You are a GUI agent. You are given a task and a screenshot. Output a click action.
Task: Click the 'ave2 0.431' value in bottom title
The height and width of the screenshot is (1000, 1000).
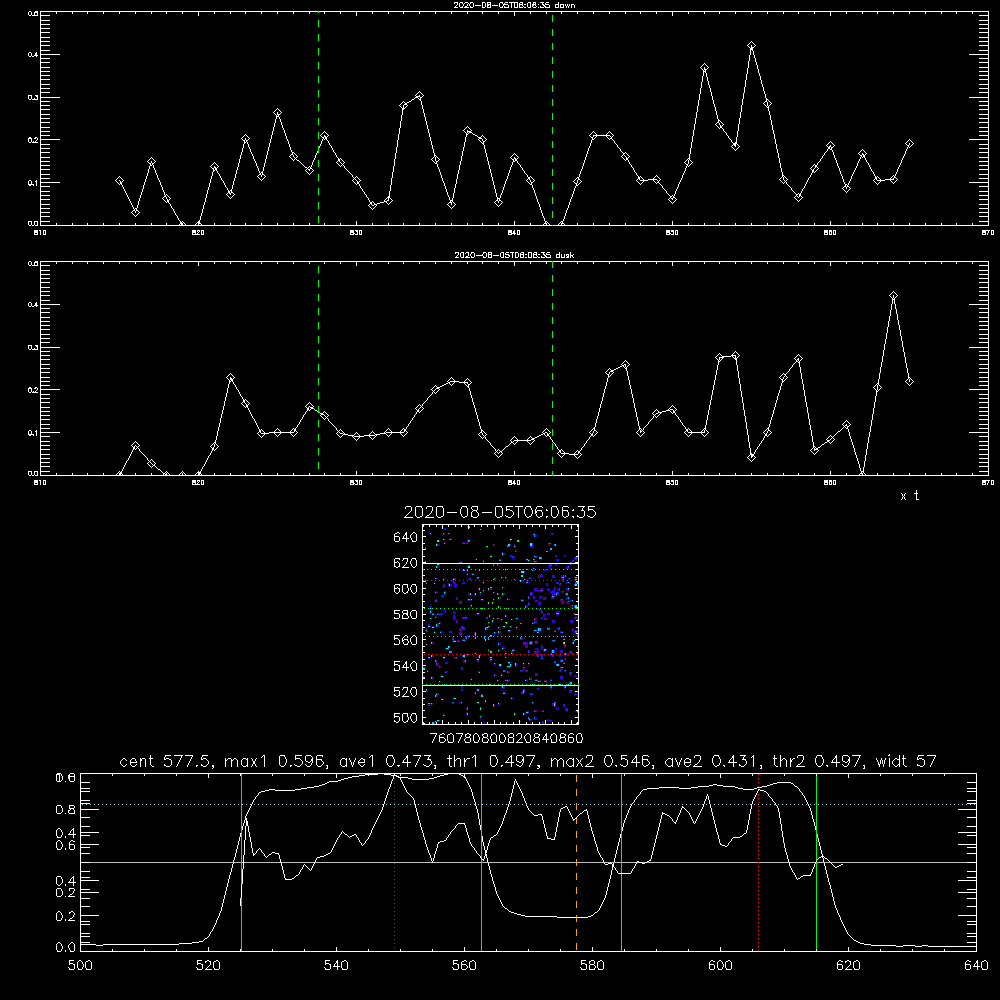point(713,761)
